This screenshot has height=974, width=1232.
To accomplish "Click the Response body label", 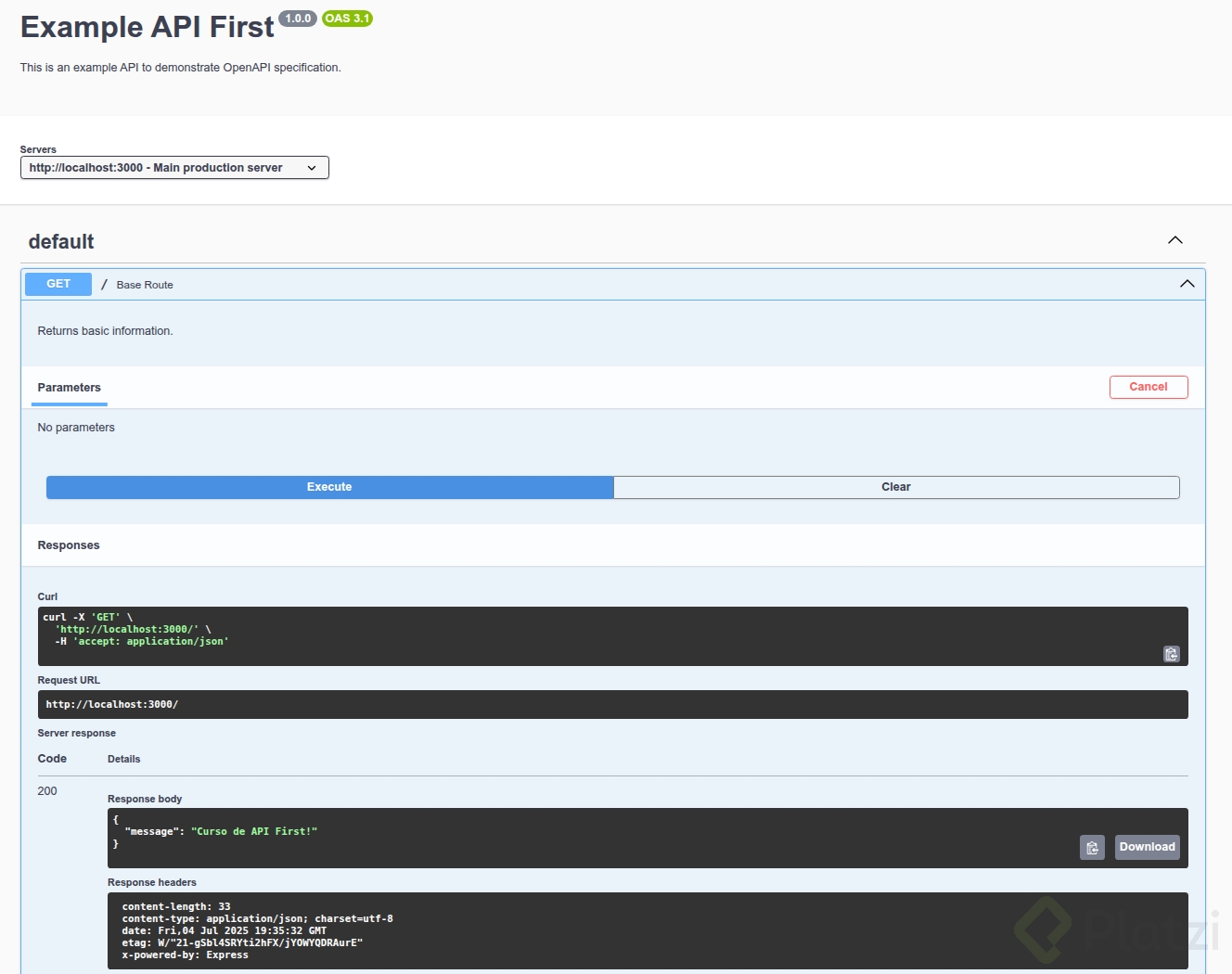I will coord(145,799).
